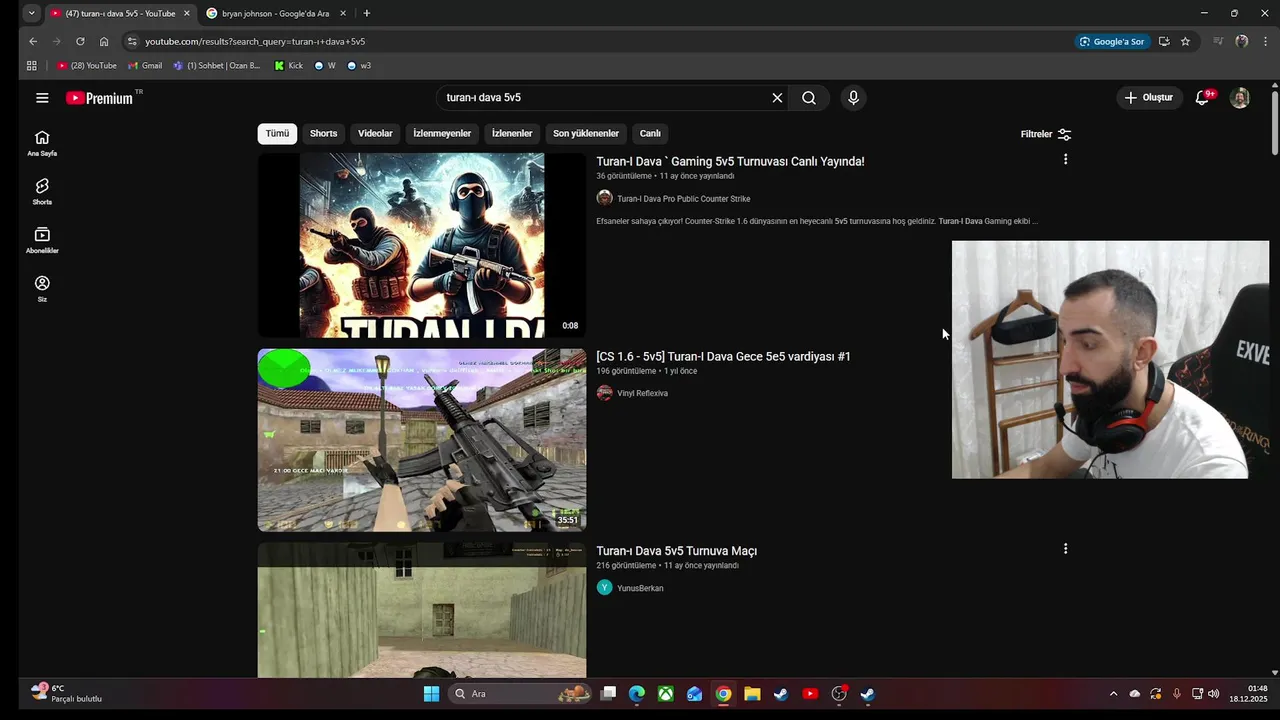Open Turan-ı Dava 5v5 Turnuva Maçı title
Image resolution: width=1280 pixels, height=720 pixels.
pos(676,551)
